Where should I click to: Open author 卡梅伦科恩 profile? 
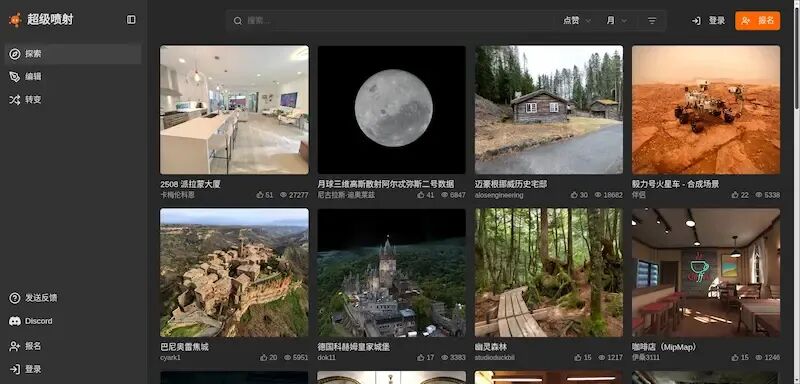[177, 195]
